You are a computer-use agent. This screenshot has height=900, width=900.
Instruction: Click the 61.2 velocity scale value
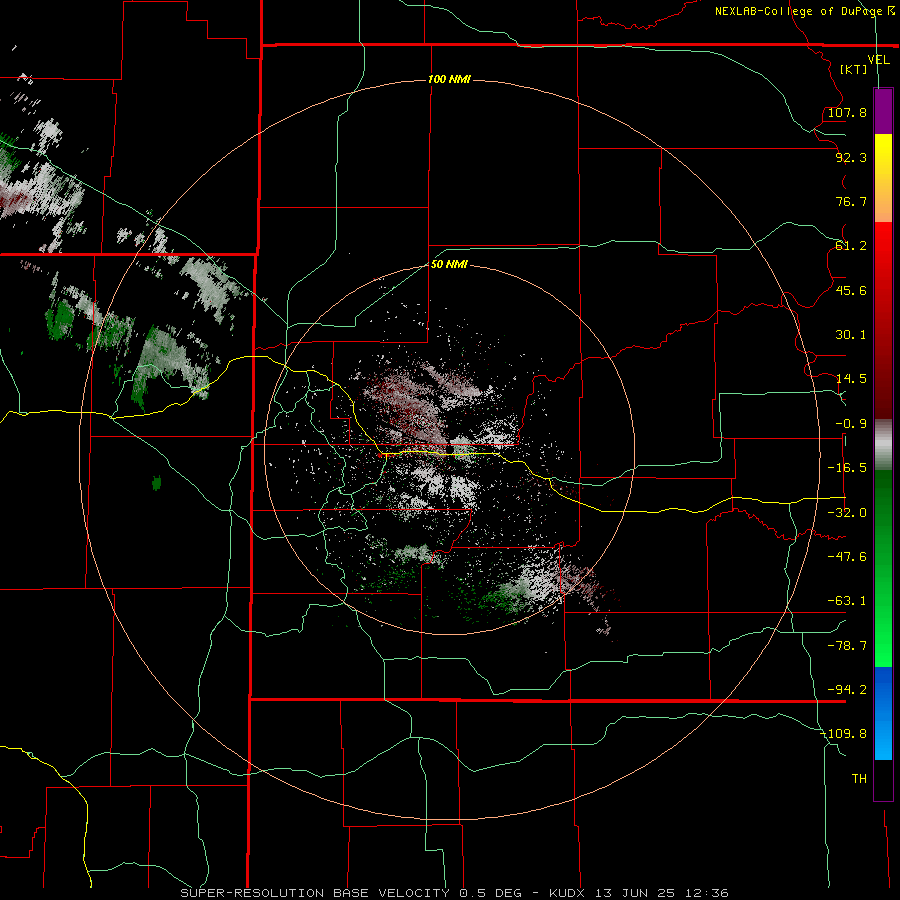851,246
